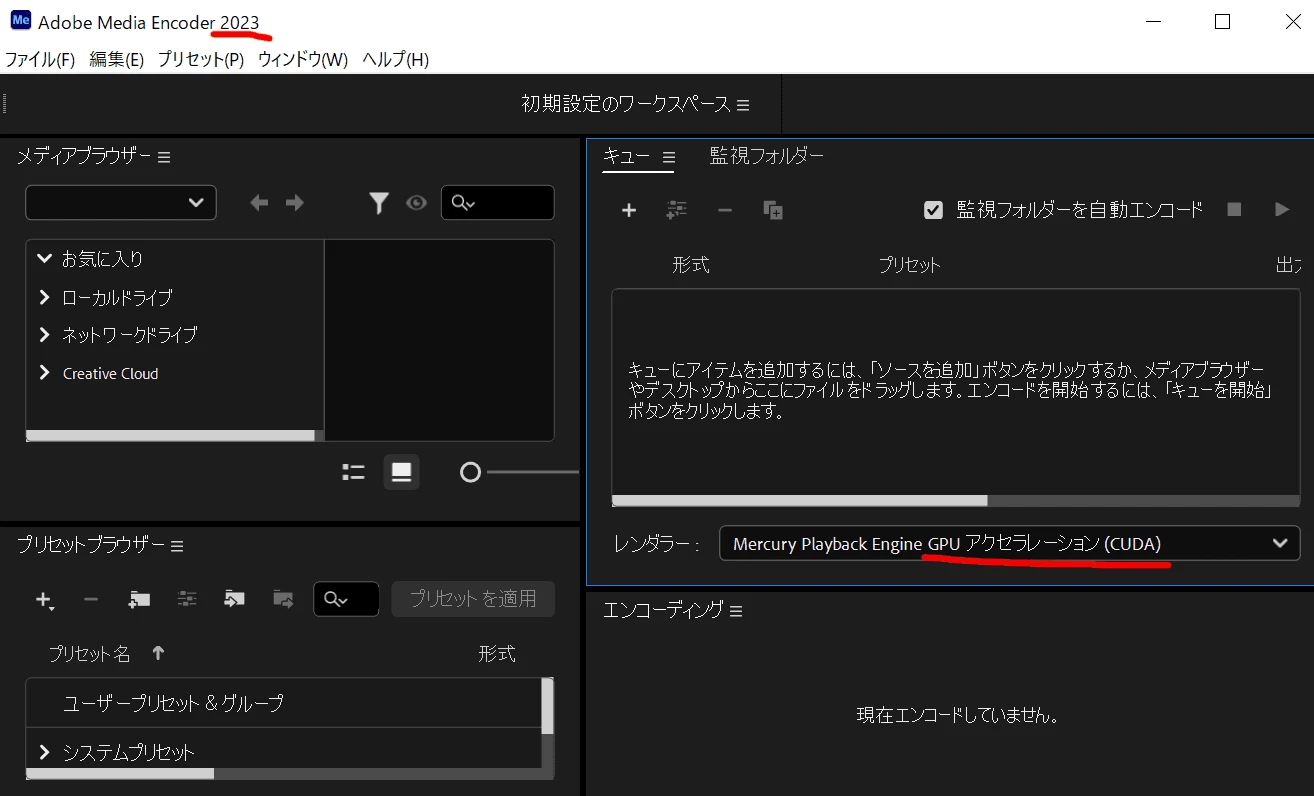1314x796 pixels.
Task: Click the forward arrow in Media Browser
Action: (294, 203)
